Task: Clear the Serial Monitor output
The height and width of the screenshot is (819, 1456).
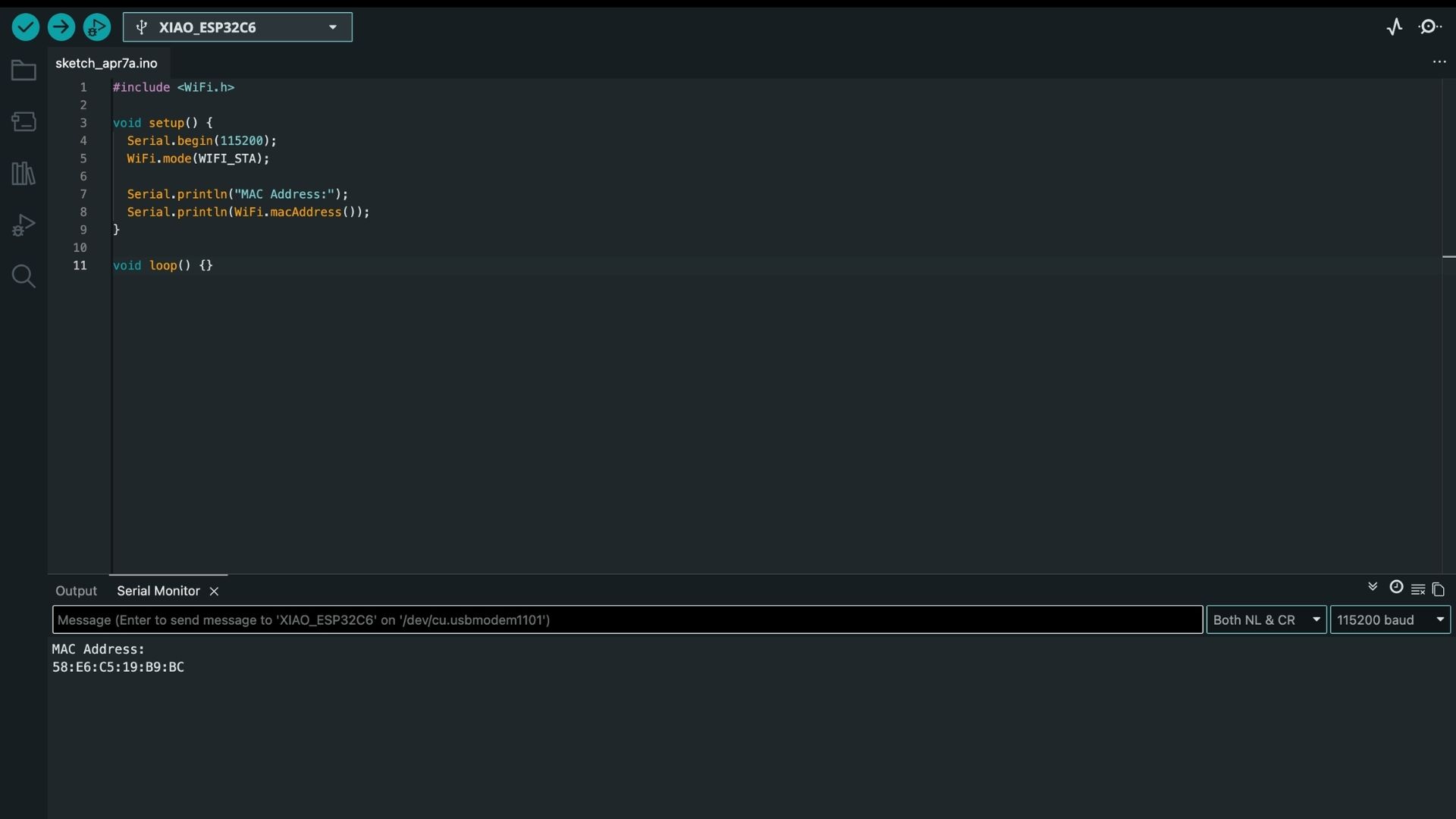Action: [1418, 589]
